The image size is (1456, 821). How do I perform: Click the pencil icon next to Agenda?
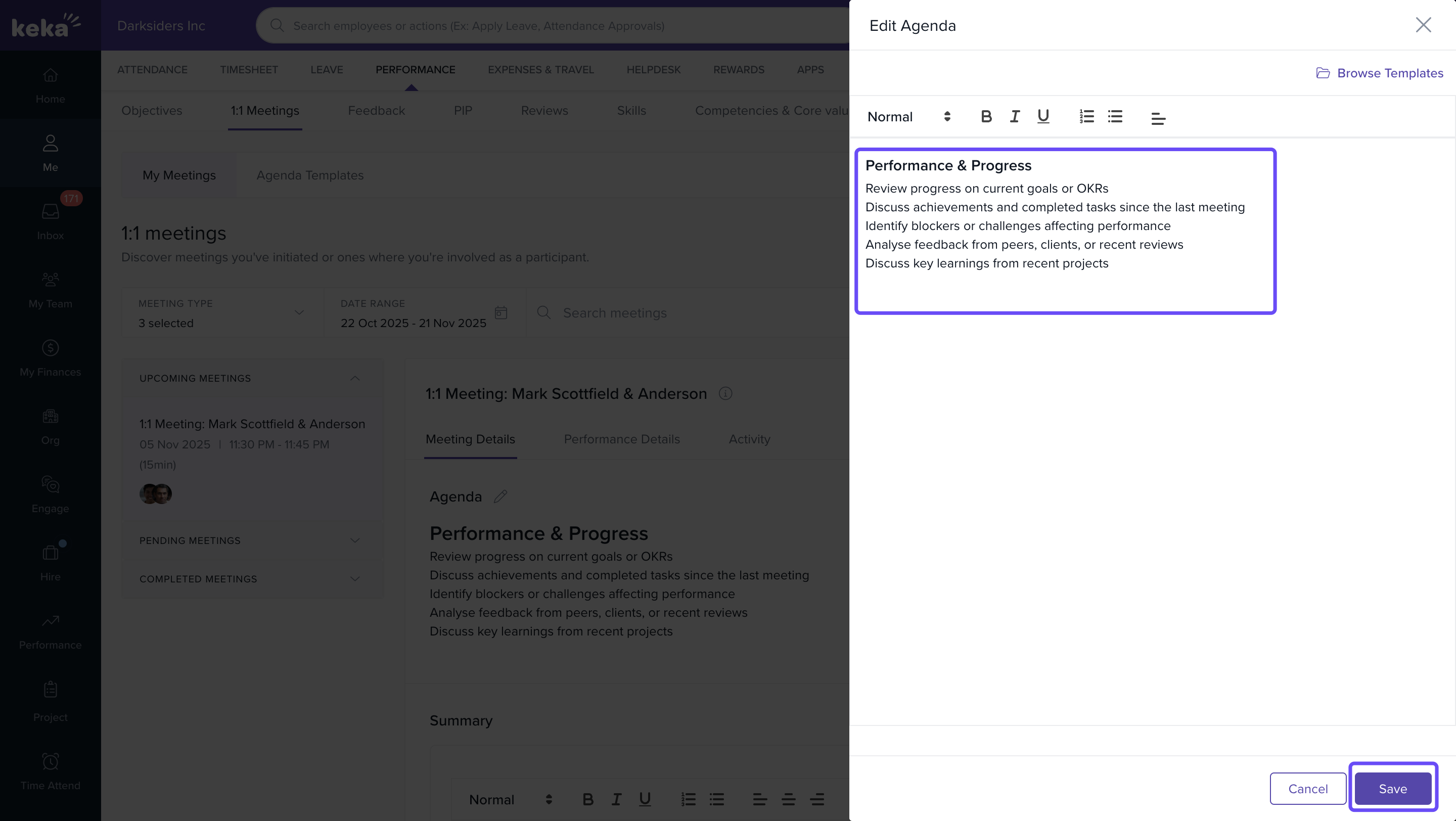(500, 496)
